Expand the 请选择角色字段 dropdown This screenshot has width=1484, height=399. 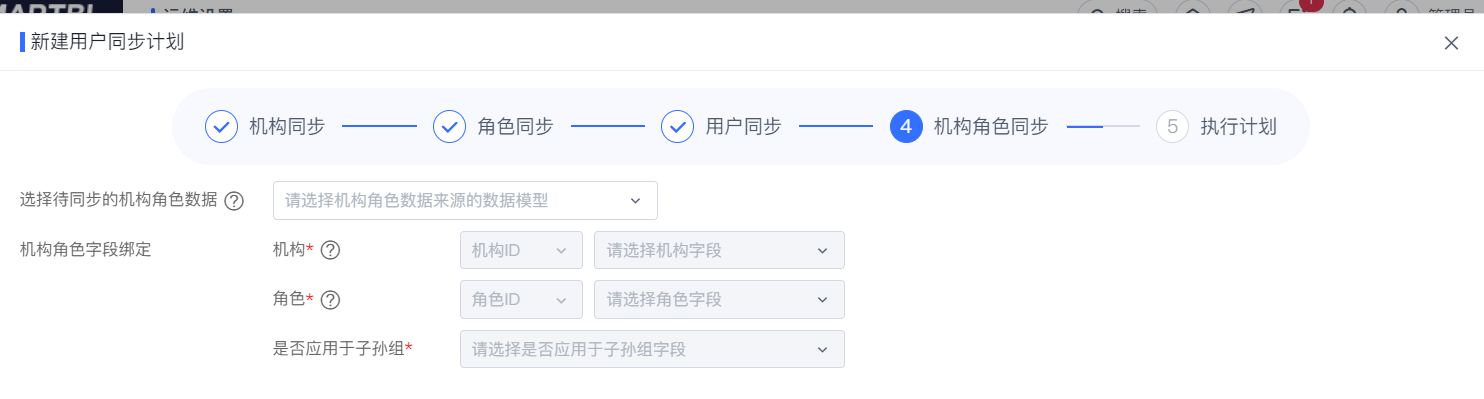click(719, 299)
